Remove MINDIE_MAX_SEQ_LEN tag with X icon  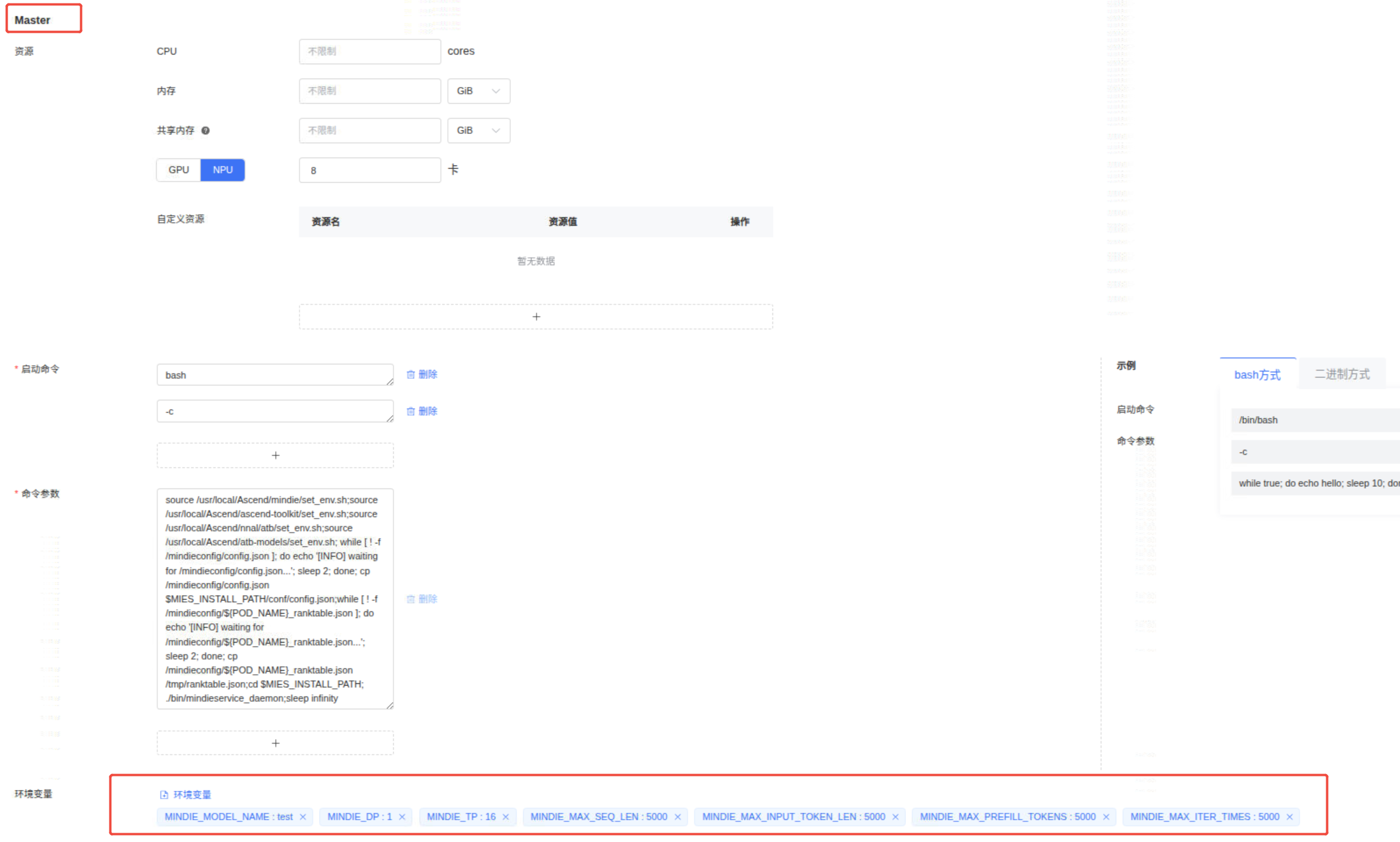678,817
